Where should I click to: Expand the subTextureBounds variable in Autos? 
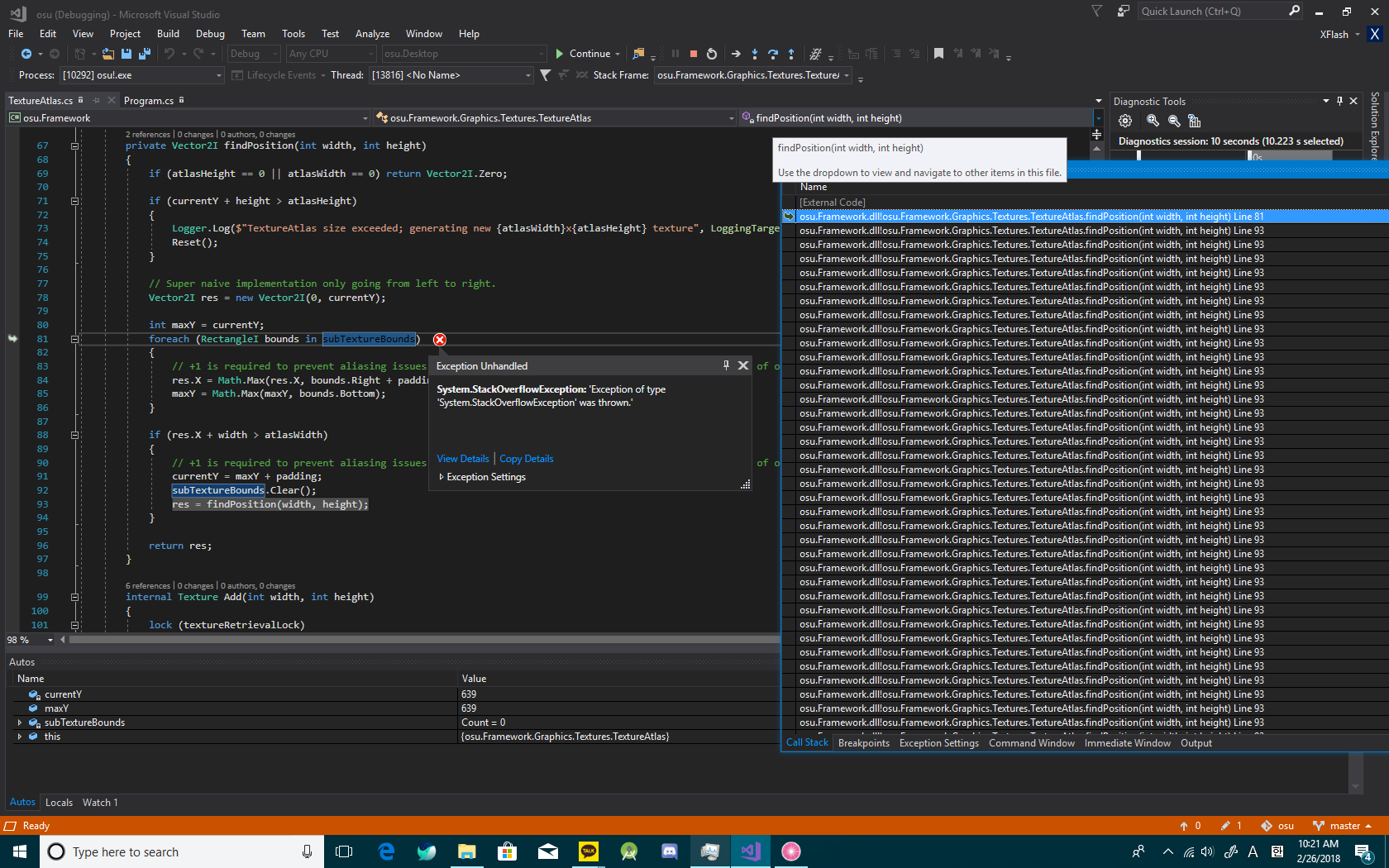tap(20, 722)
